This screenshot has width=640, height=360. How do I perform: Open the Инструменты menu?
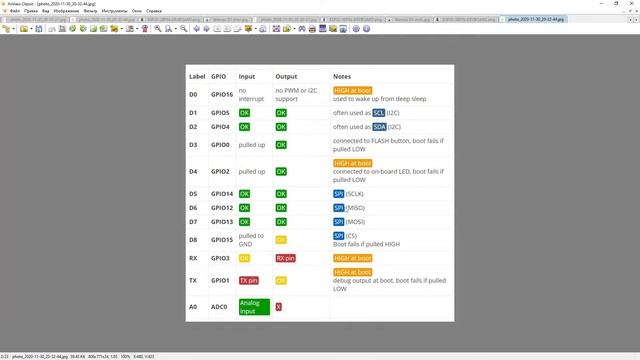tap(114, 11)
